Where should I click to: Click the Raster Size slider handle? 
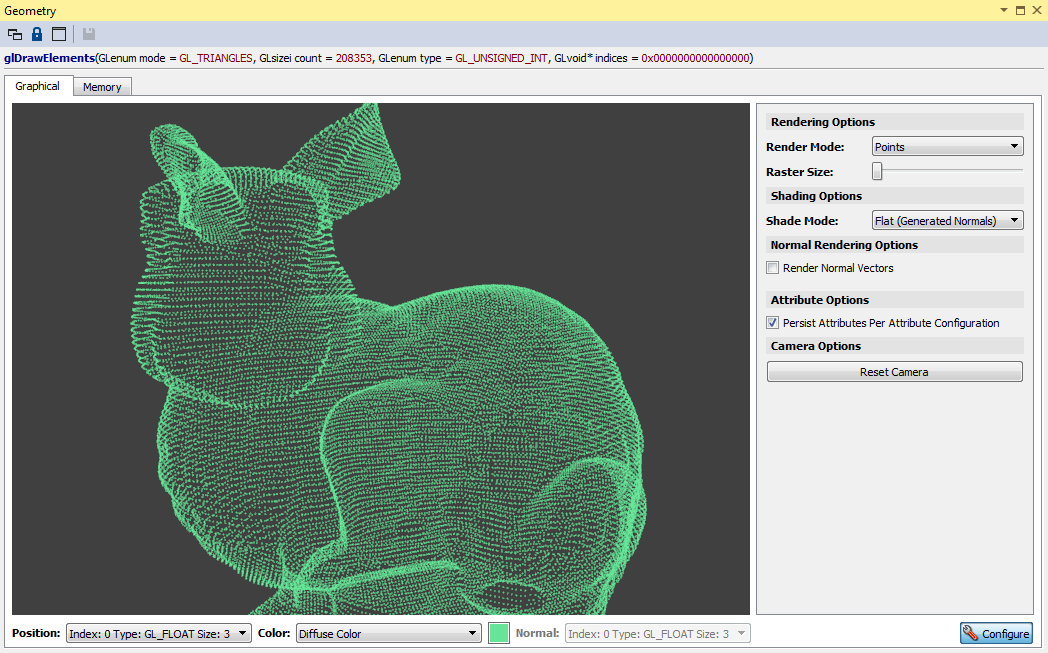[x=877, y=172]
